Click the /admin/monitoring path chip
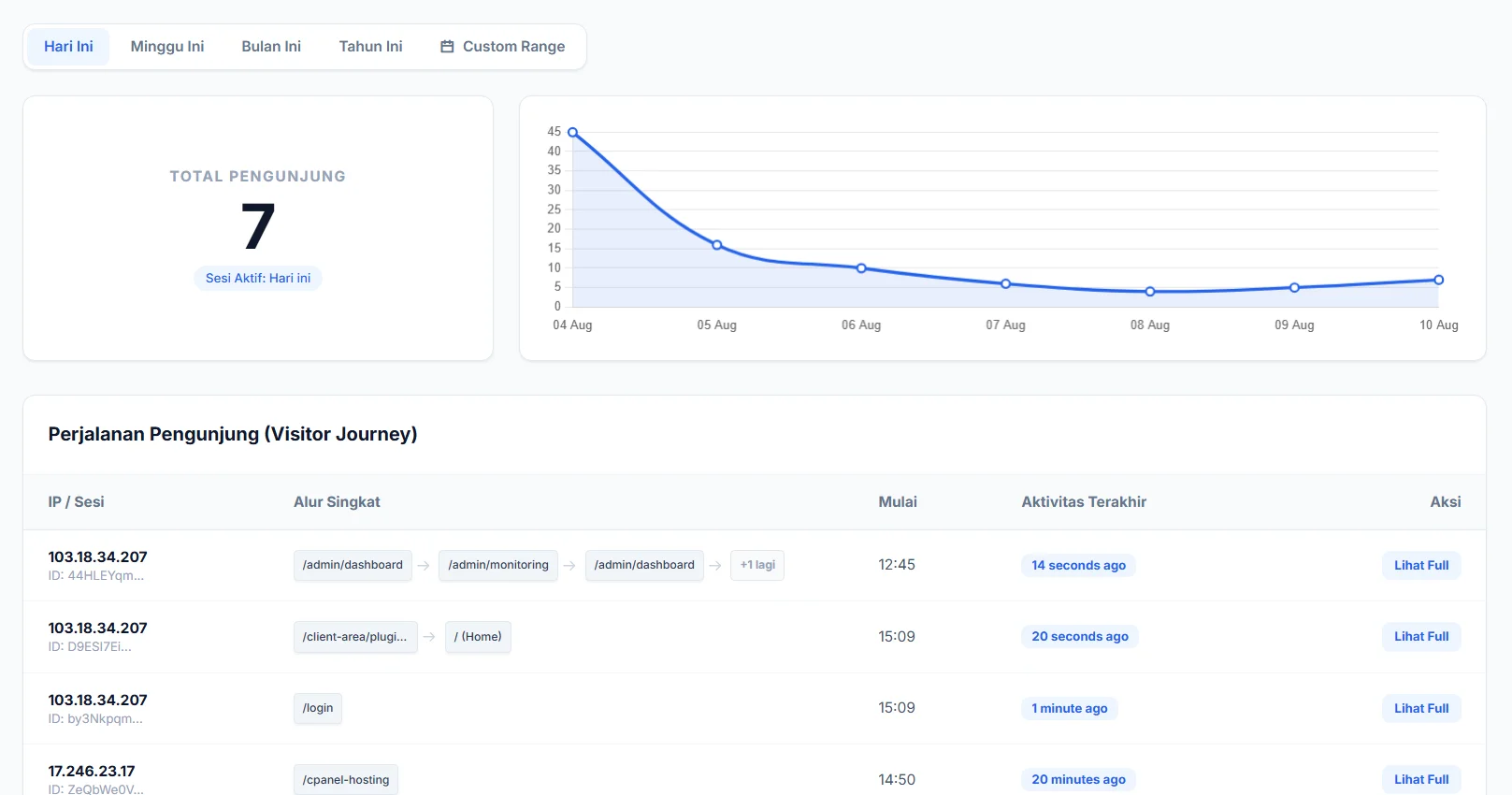The image size is (1512, 795). [x=498, y=565]
